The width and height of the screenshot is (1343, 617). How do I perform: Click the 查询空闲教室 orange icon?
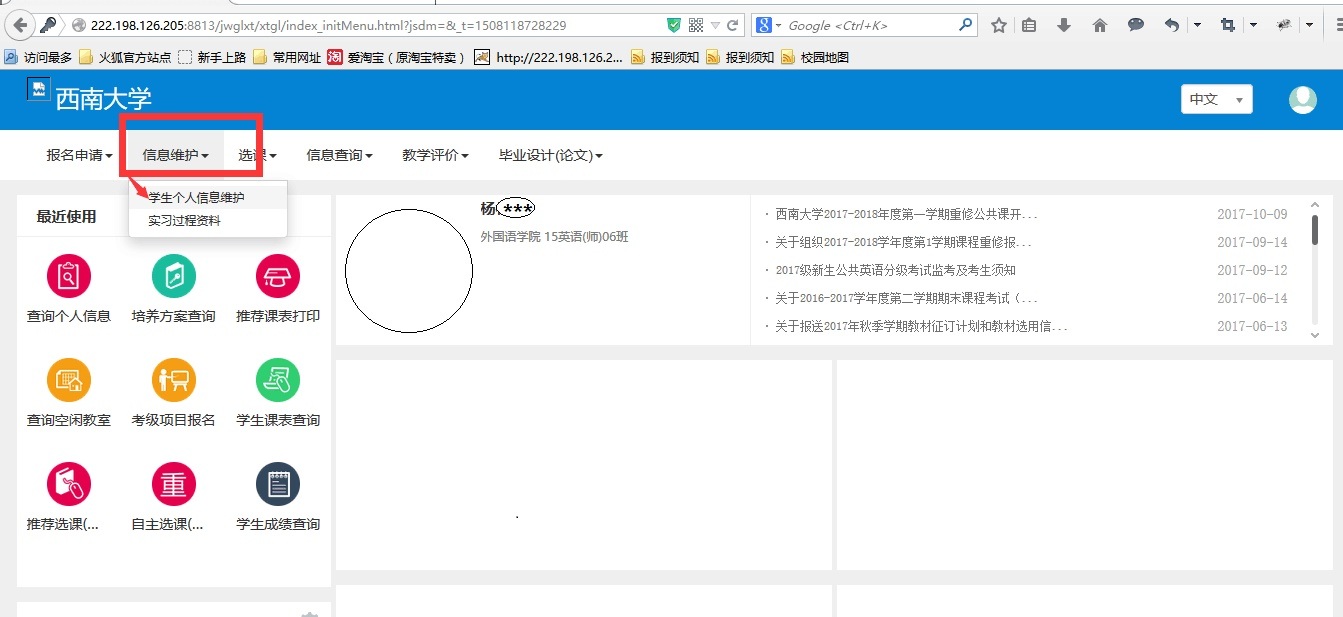coord(68,380)
